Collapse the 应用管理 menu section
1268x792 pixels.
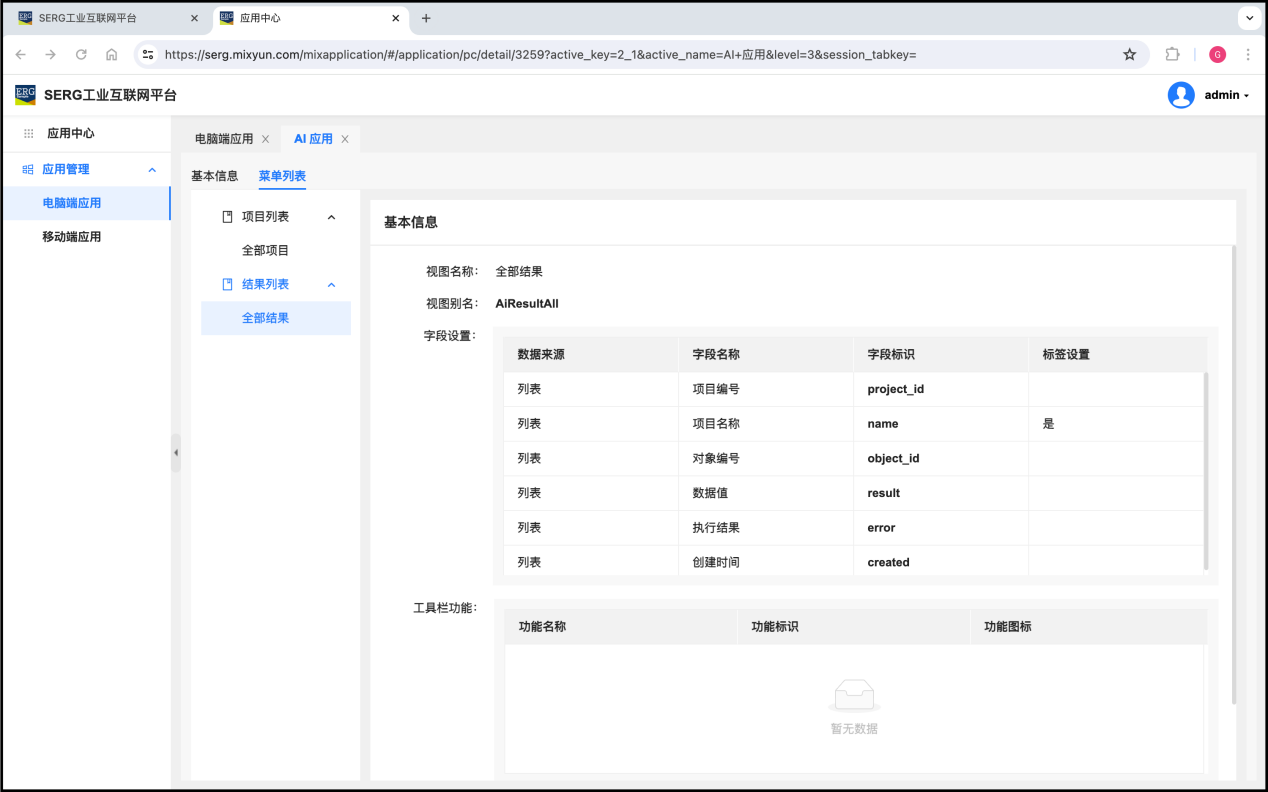[x=152, y=170]
